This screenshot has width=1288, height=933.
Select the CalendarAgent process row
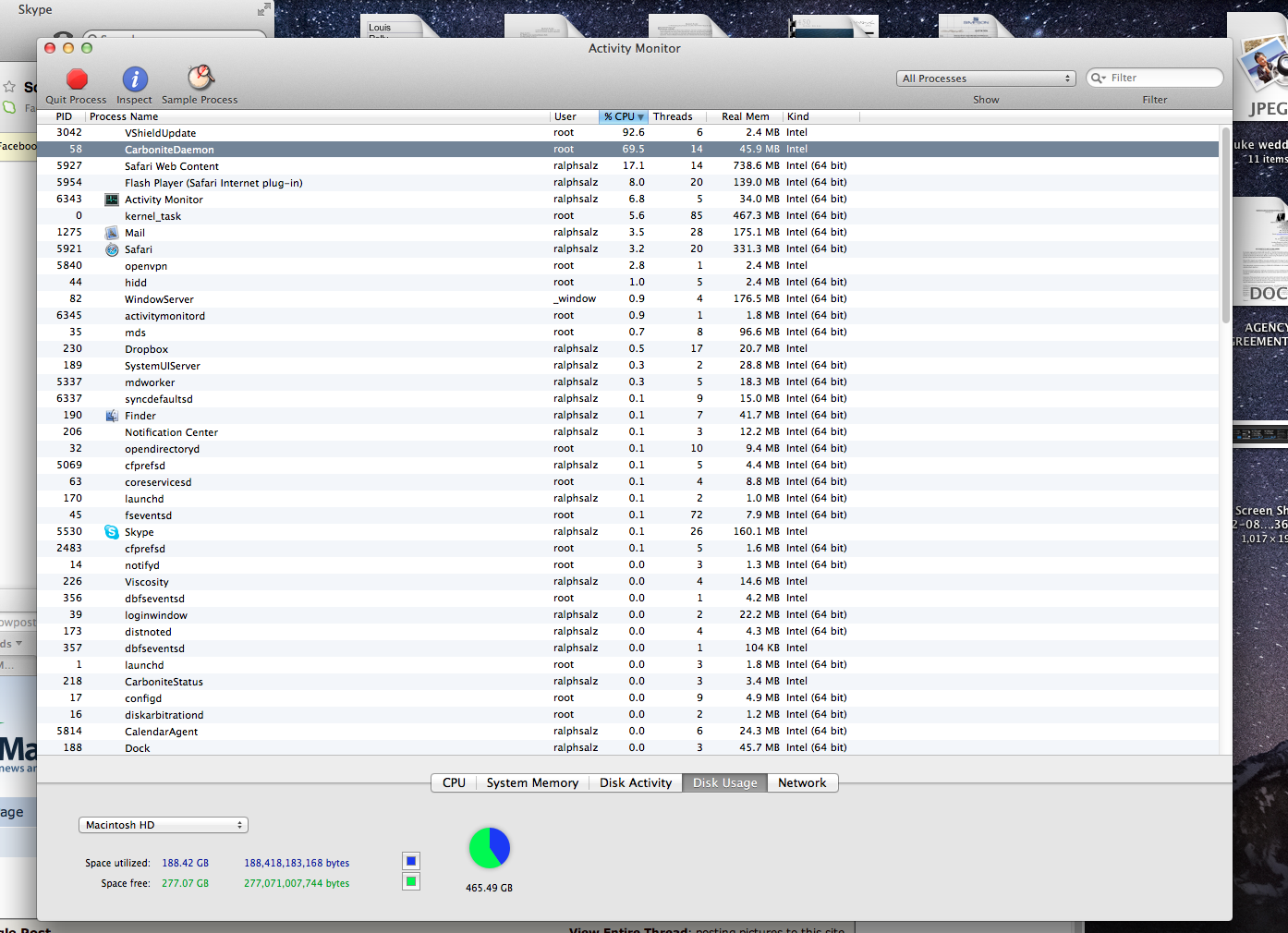(628, 732)
